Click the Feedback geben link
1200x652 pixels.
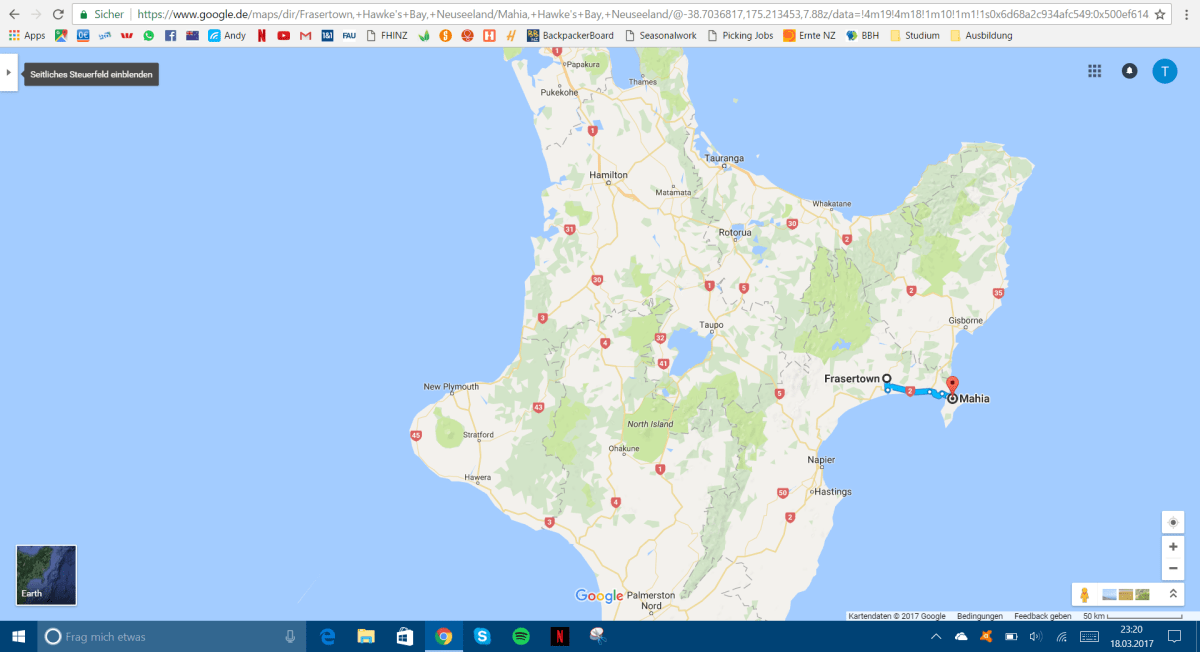[1042, 616]
